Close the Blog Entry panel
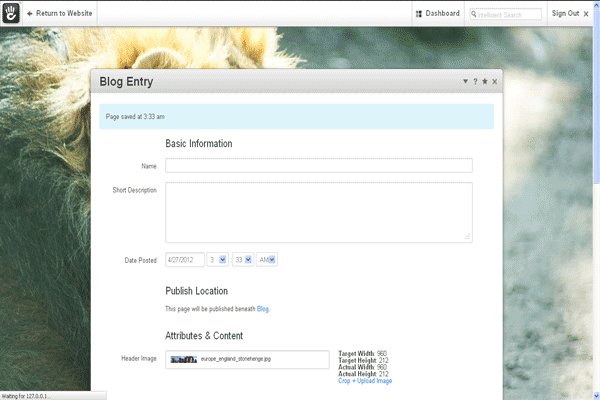 pyautogui.click(x=495, y=81)
